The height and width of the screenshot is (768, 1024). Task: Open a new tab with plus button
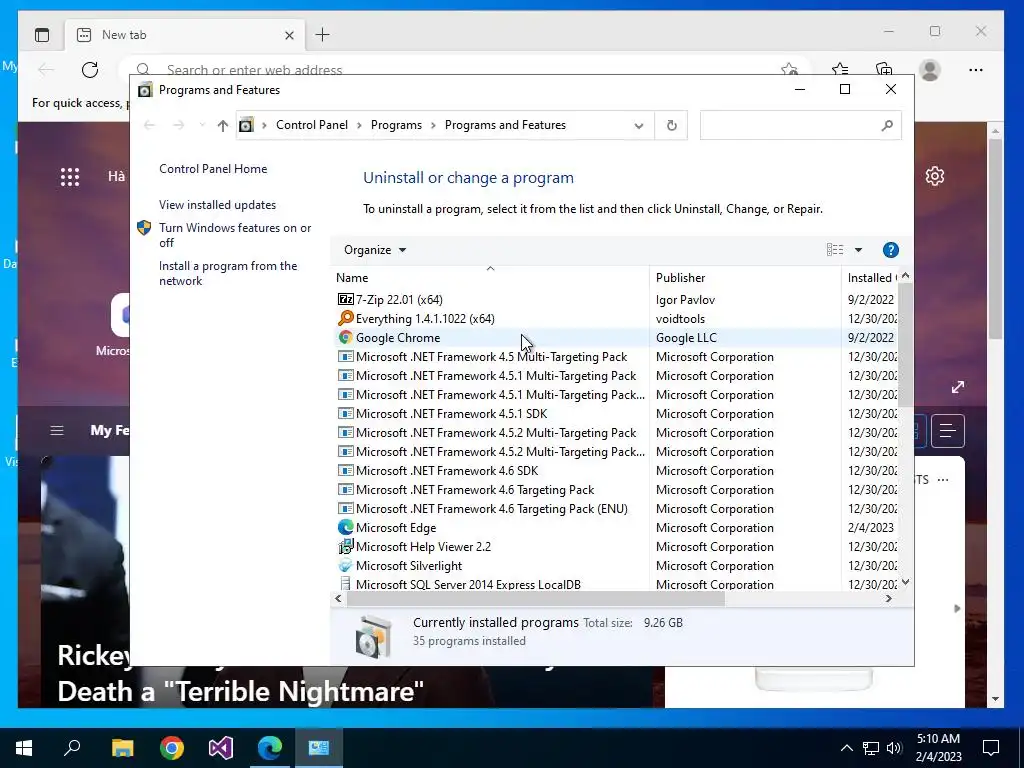coord(323,35)
